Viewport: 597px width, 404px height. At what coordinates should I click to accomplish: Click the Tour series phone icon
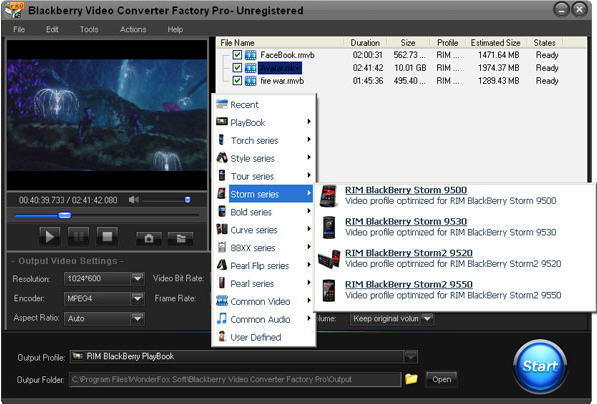click(222, 176)
